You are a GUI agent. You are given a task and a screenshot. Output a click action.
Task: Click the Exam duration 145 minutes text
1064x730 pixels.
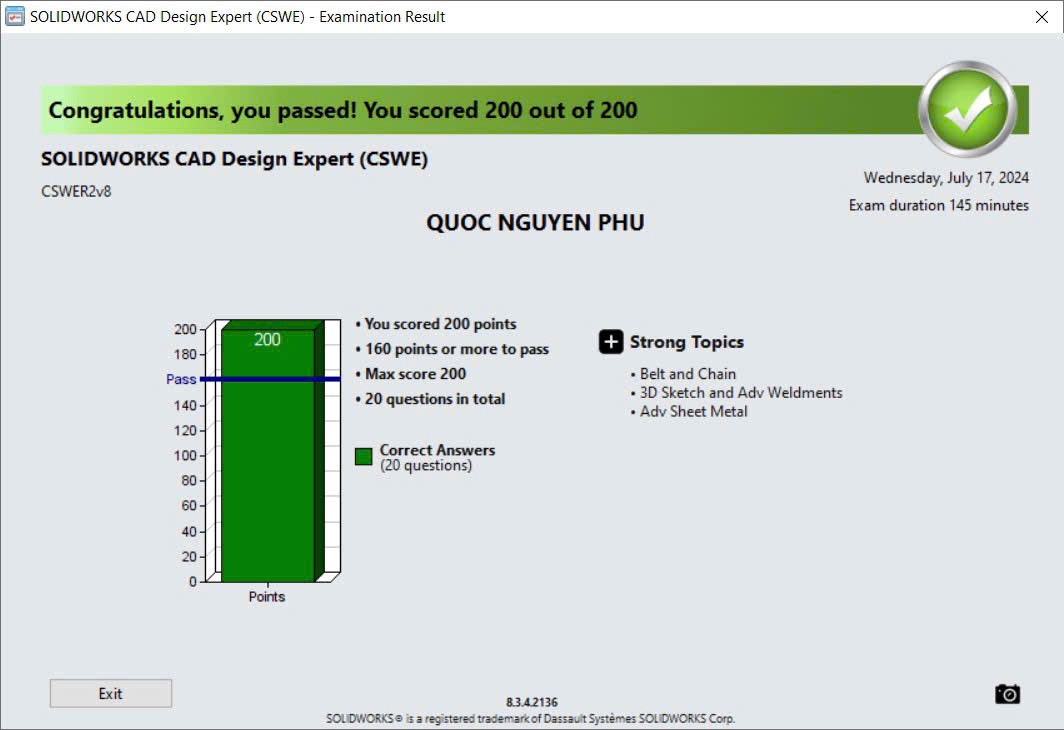click(938, 205)
